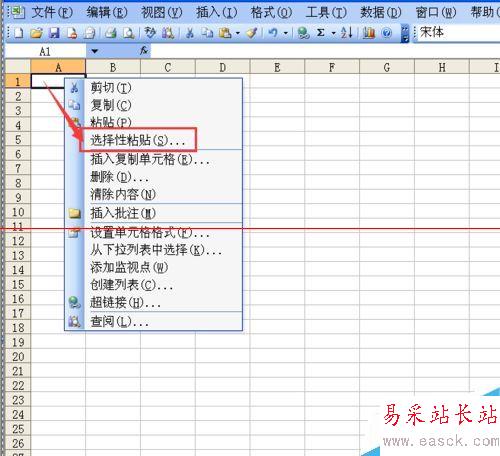Open the 插入(I) menu
The height and width of the screenshot is (456, 500).
click(216, 12)
